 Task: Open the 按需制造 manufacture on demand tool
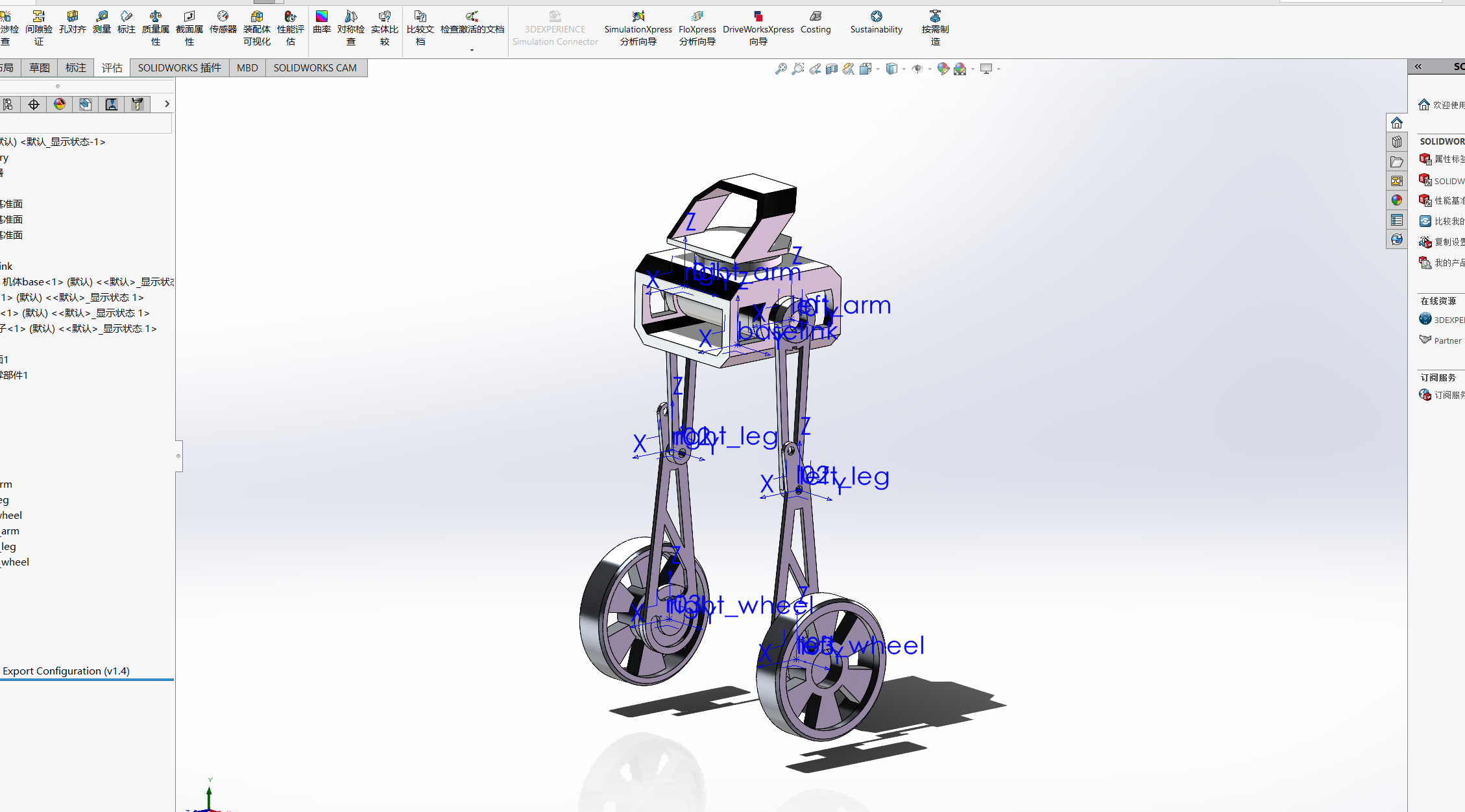pos(936,28)
